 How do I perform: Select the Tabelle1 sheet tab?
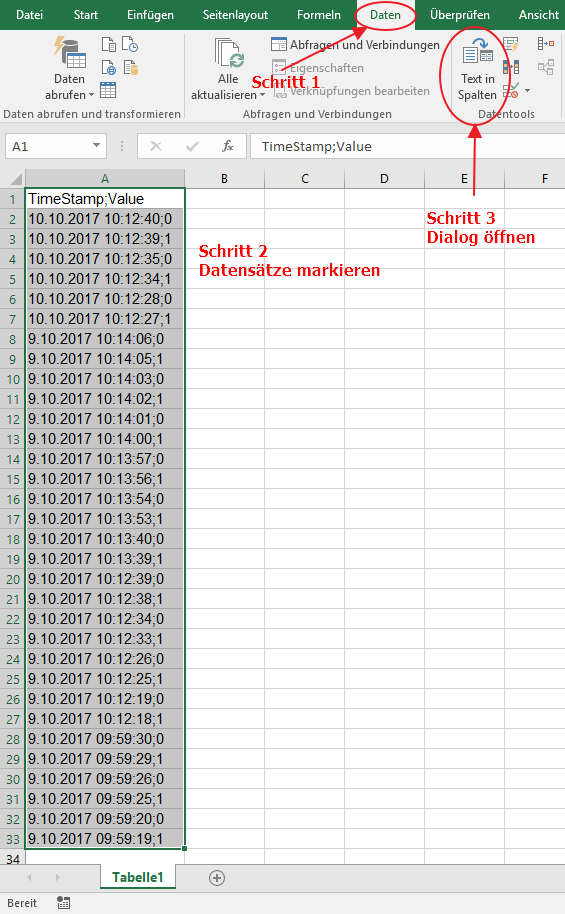(x=138, y=877)
